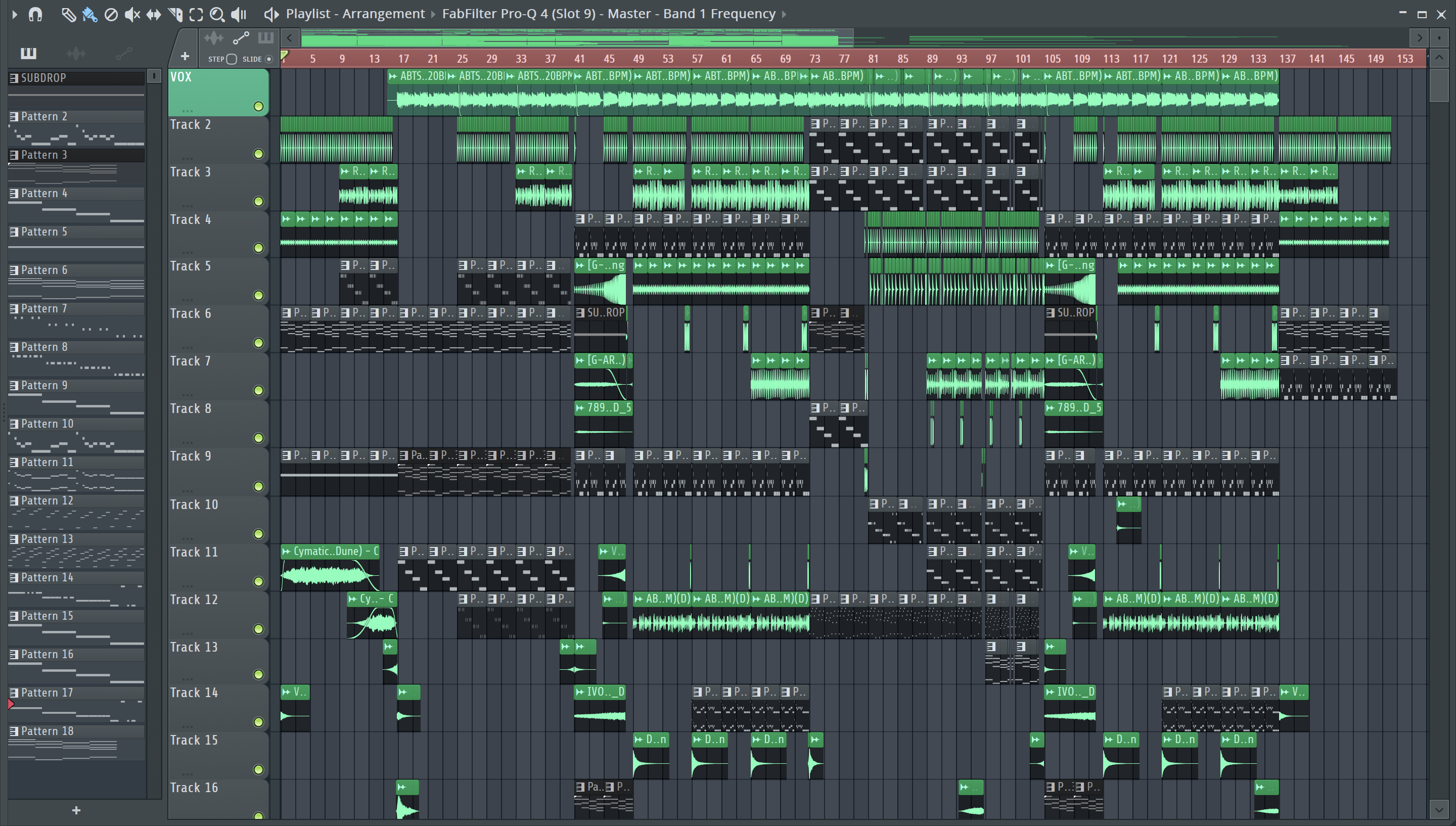
Task: Mute Track 5 with its green LED
Action: 259,295
